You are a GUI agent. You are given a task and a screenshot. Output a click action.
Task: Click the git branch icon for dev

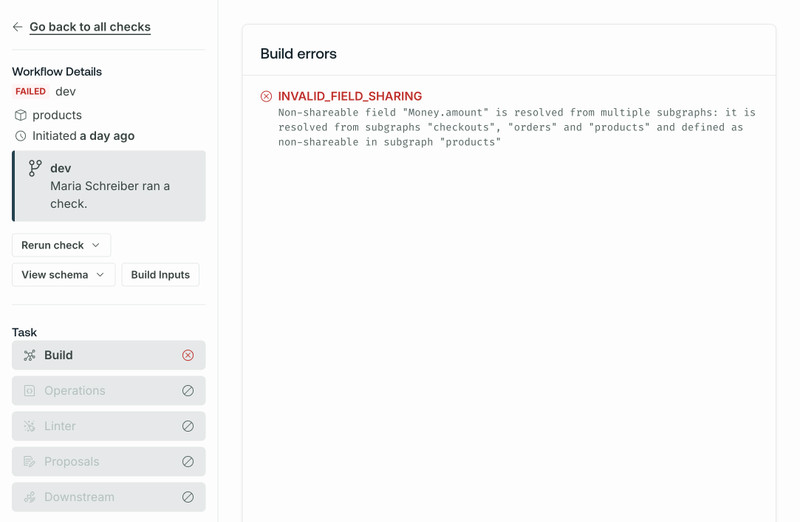coord(35,168)
